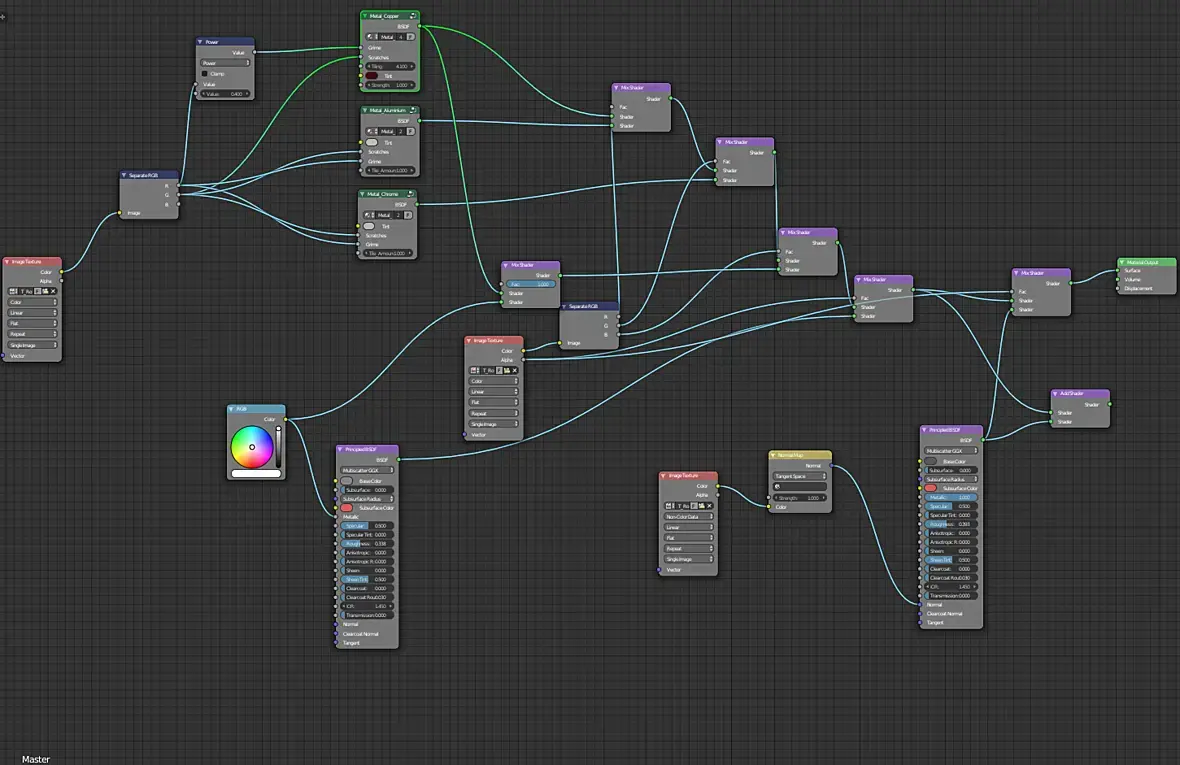Click Displacement socket on Material Output node
1180x765 pixels.
click(x=1118, y=289)
